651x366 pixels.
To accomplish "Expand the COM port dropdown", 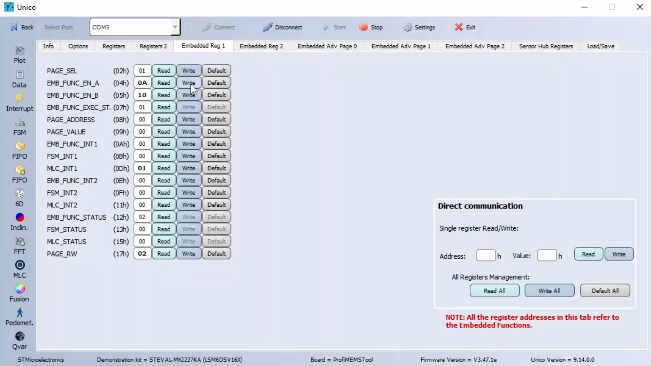I will (175, 27).
